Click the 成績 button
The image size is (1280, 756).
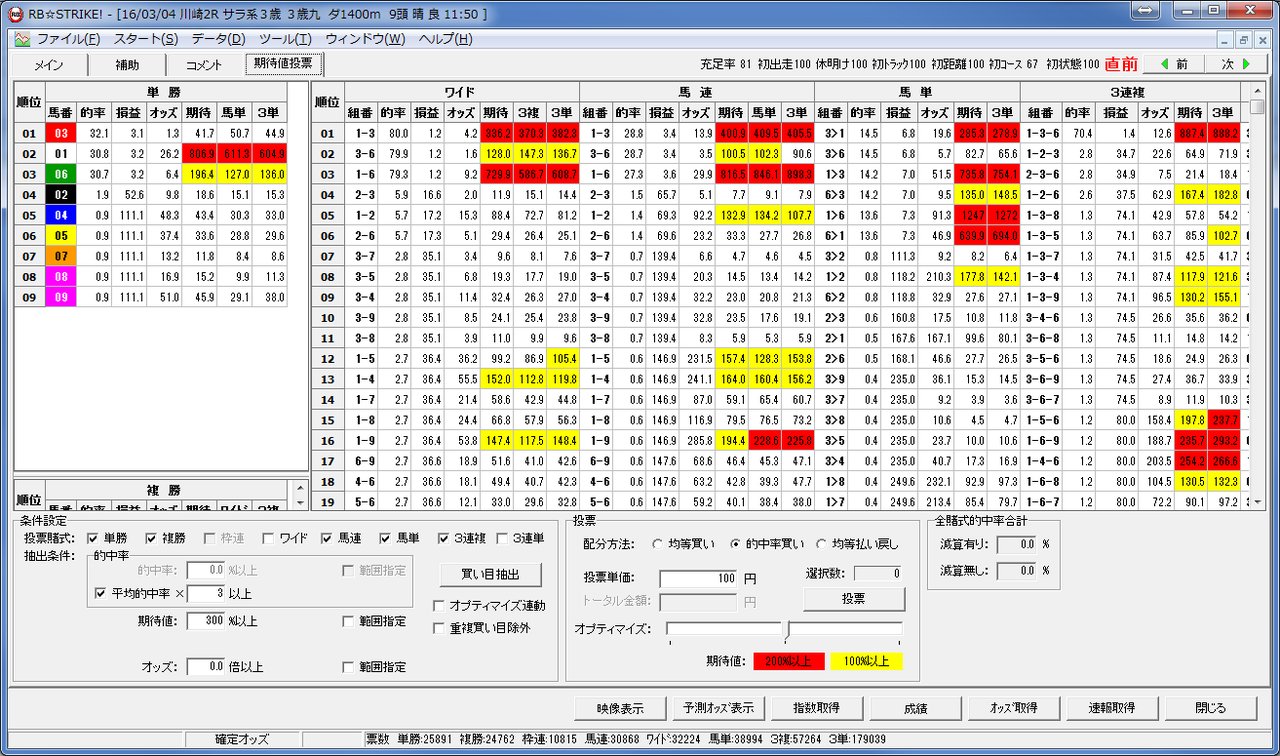coord(915,708)
